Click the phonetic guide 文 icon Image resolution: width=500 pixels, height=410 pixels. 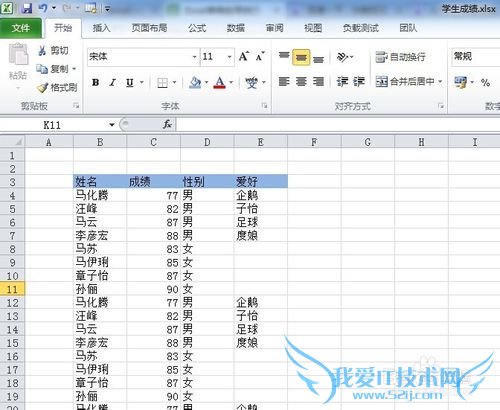tap(251, 82)
